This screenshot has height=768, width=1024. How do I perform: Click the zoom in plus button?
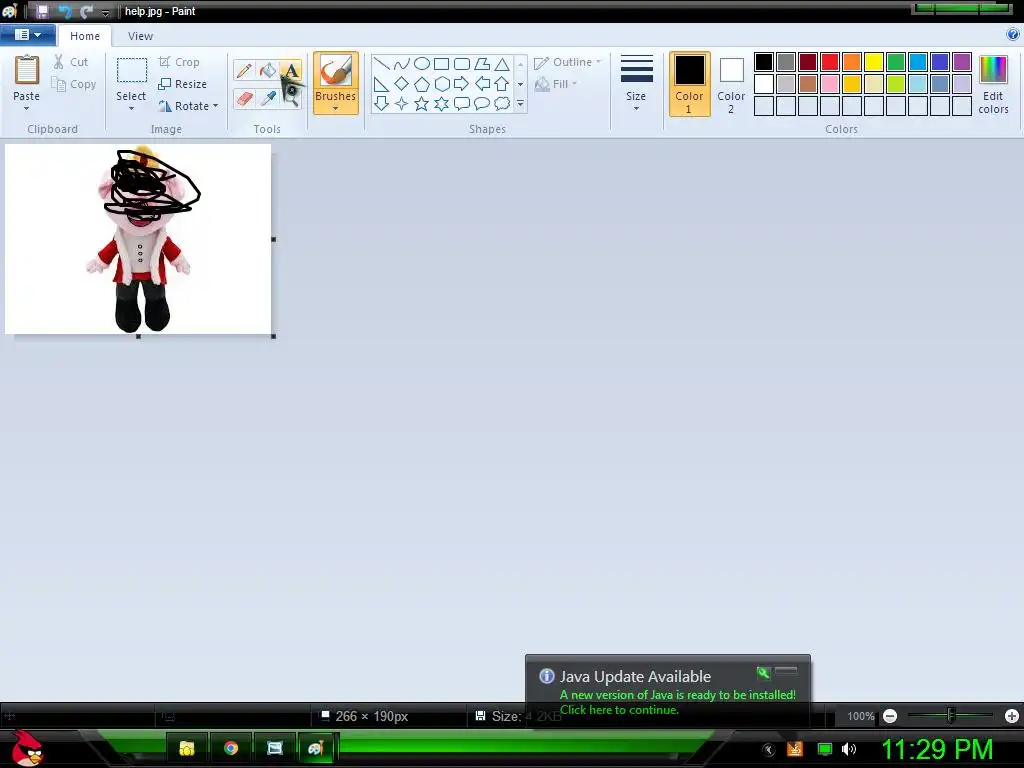point(1012,716)
